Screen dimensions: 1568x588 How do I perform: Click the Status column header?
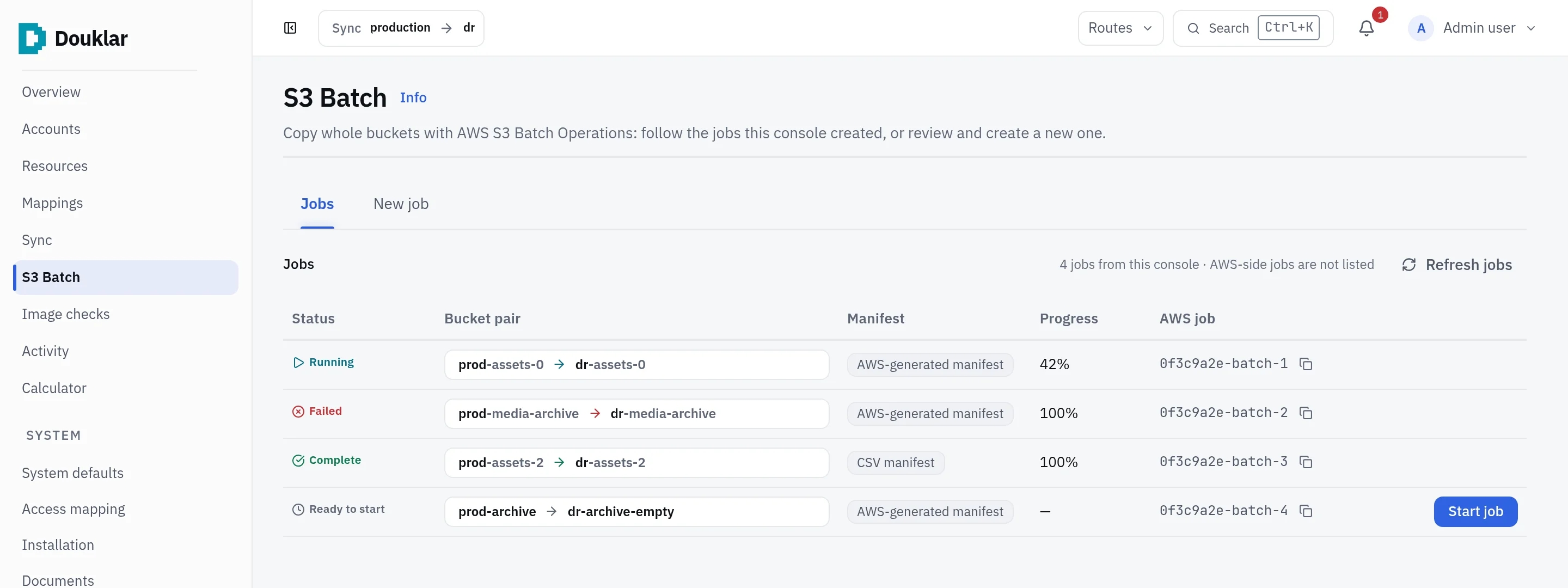coord(313,318)
